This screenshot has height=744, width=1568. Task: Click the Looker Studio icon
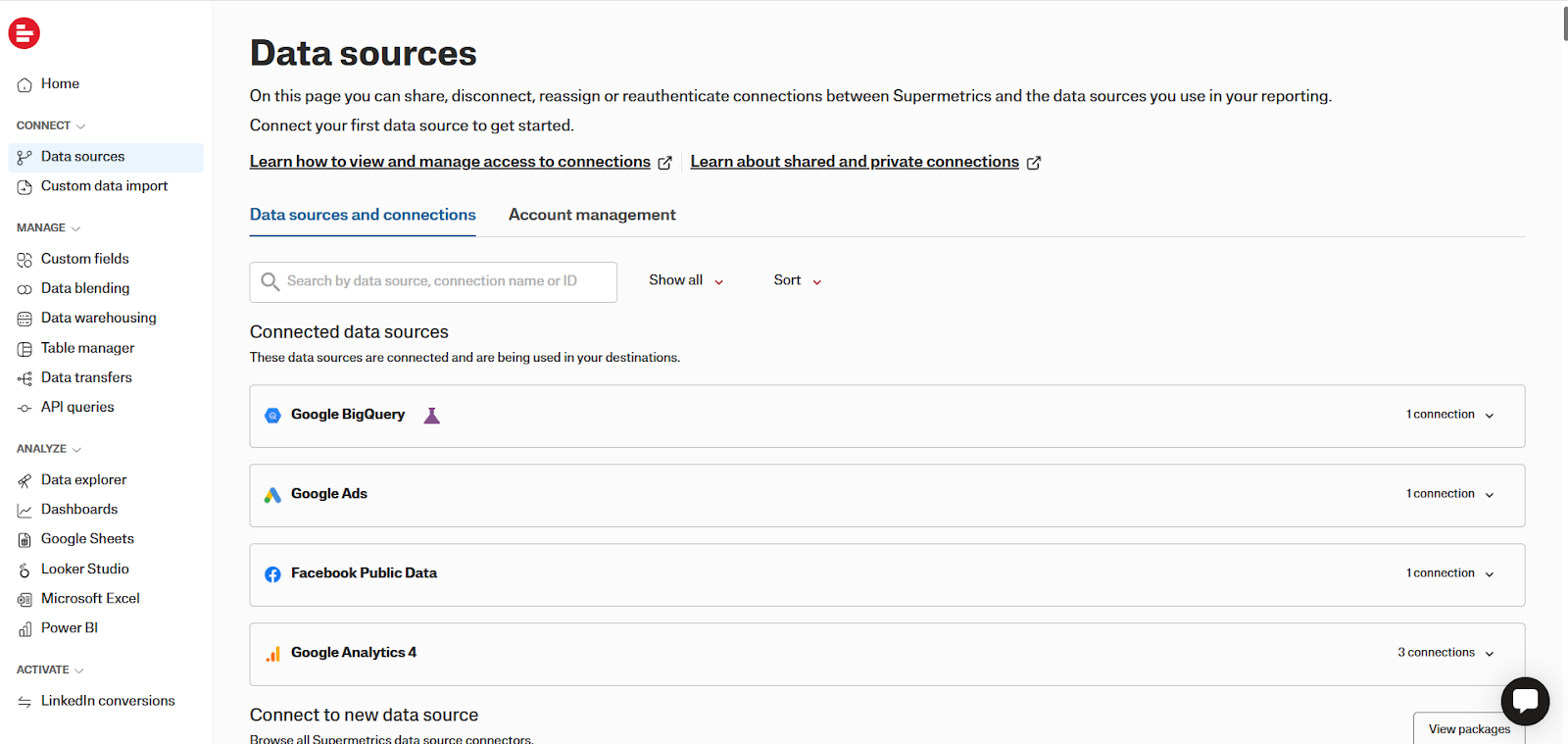click(x=24, y=570)
